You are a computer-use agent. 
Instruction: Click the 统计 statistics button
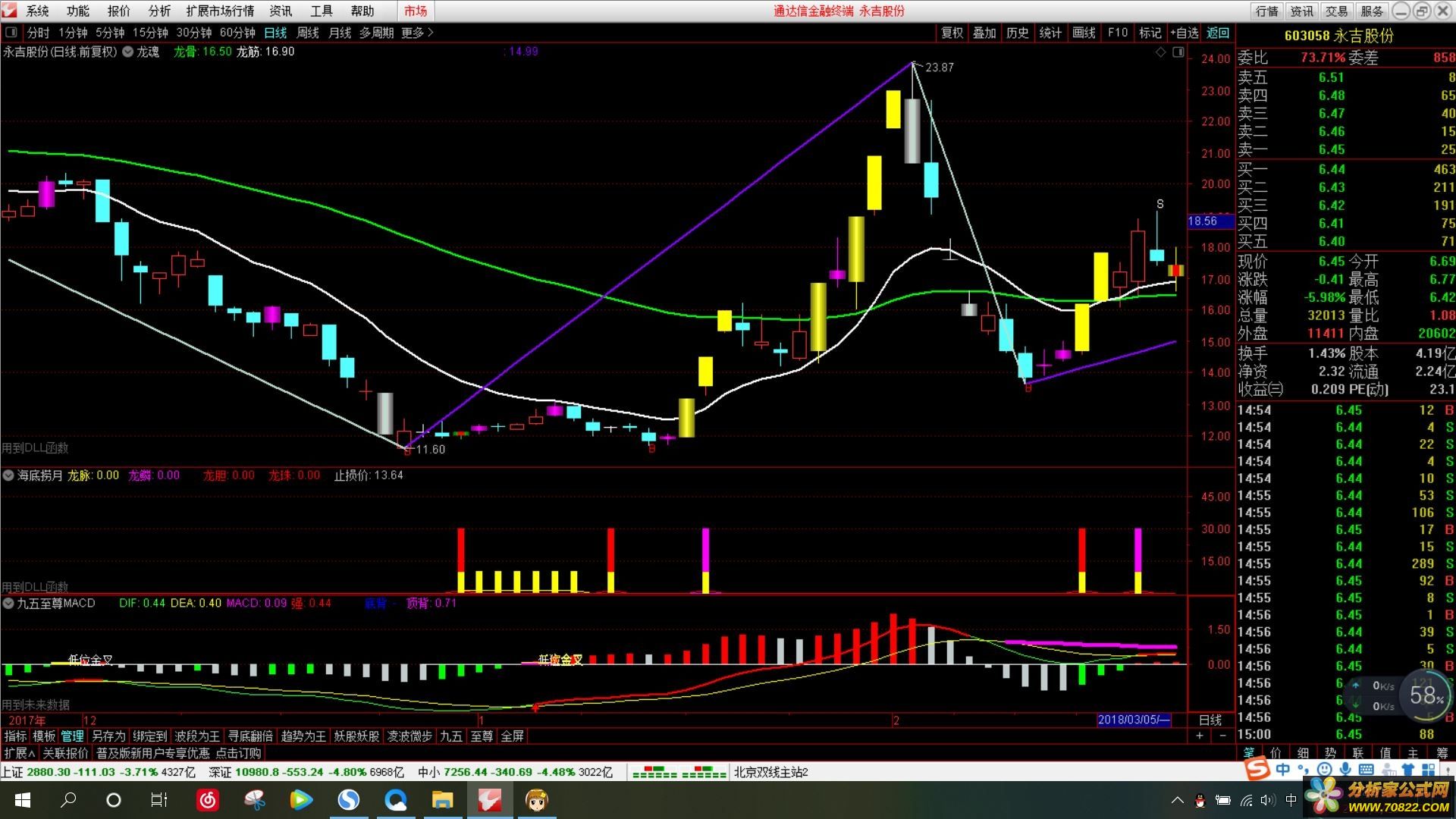(x=1050, y=33)
